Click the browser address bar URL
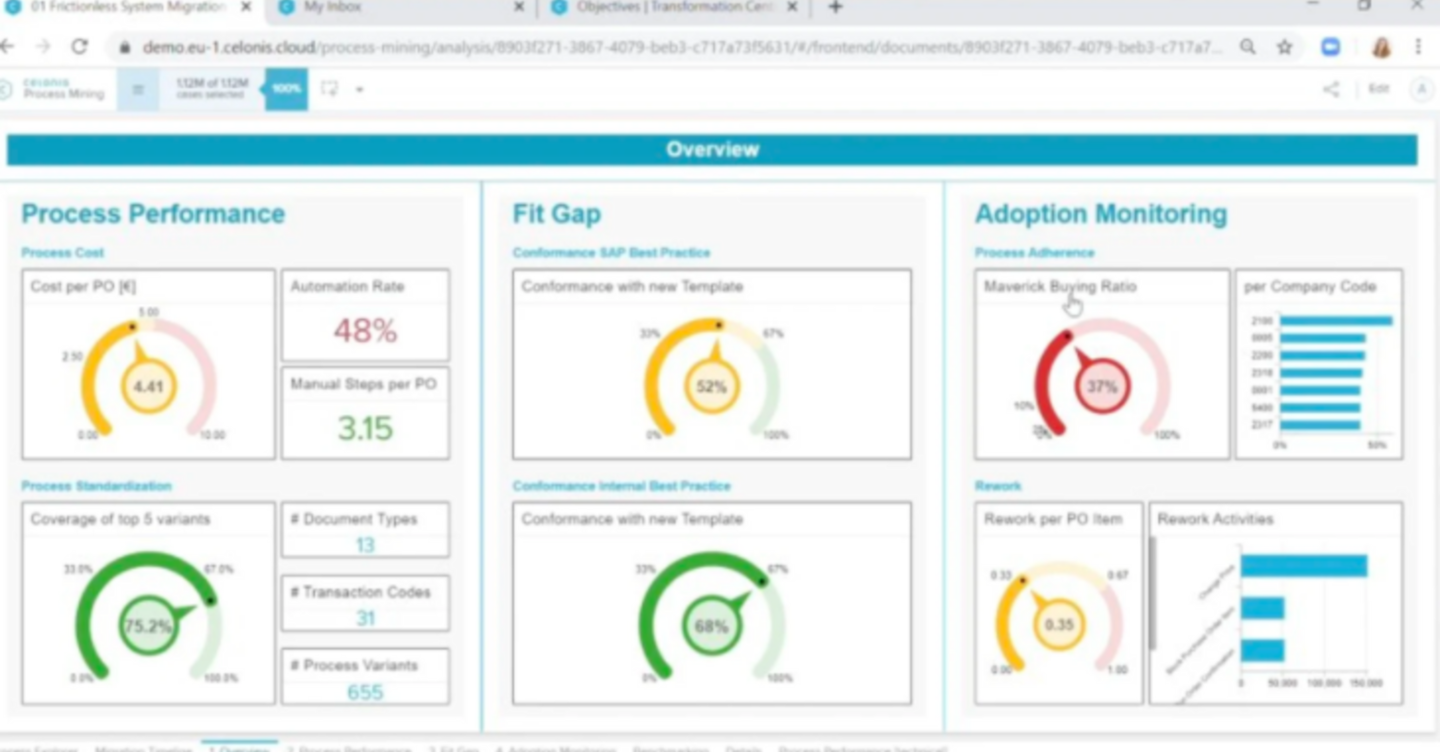 point(681,47)
